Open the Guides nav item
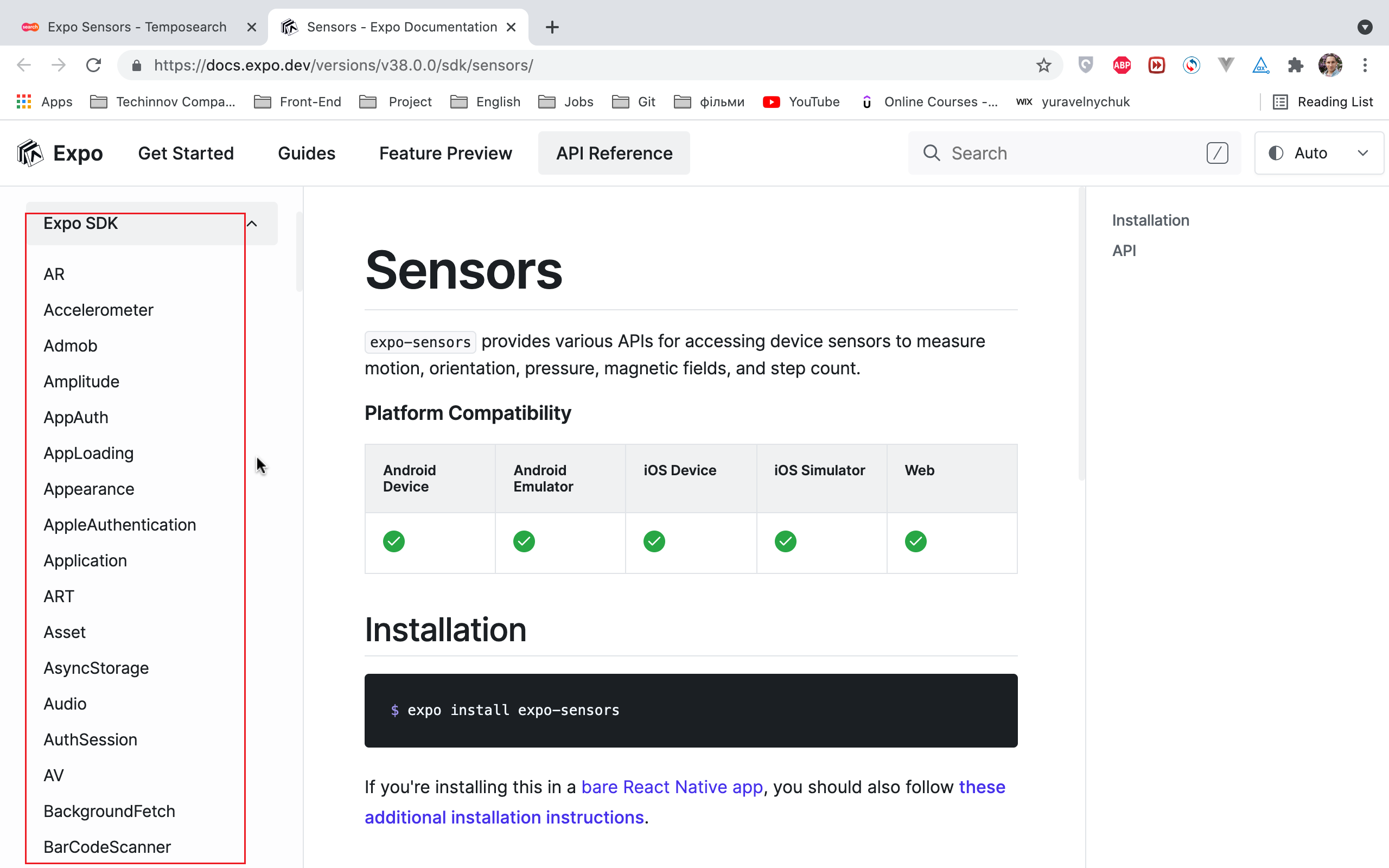 [x=307, y=154]
